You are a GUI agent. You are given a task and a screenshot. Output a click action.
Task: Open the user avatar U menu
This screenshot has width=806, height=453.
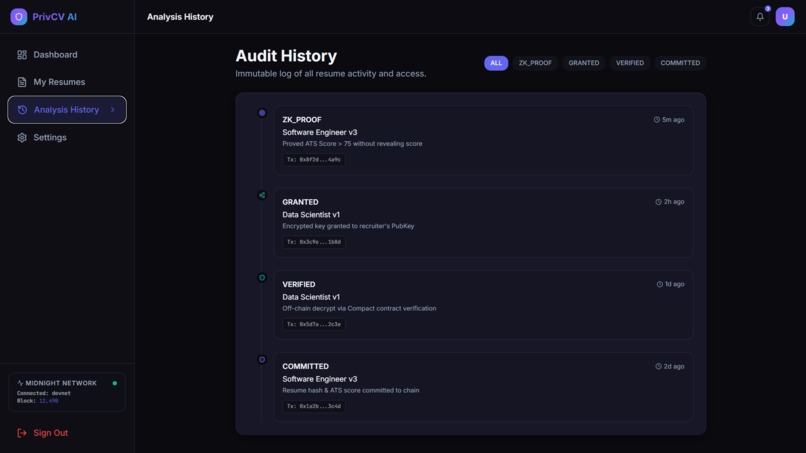pyautogui.click(x=785, y=16)
